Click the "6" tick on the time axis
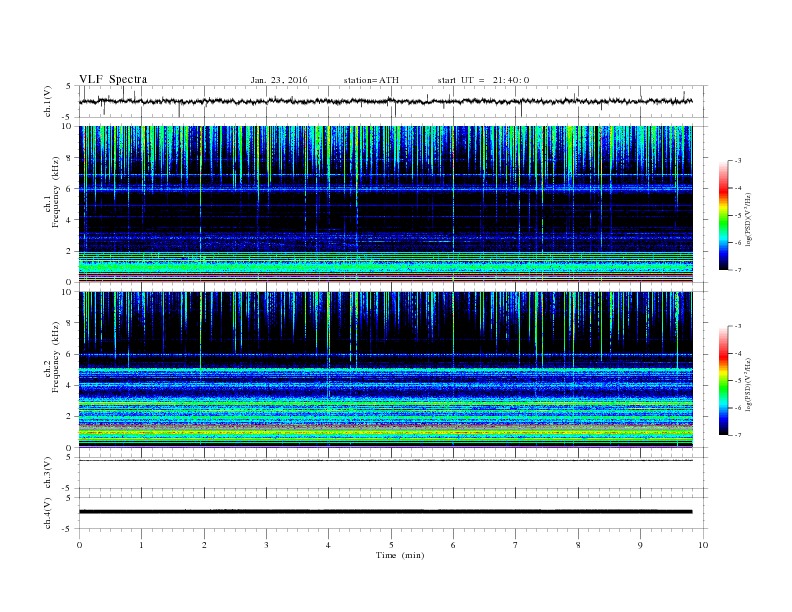Screen dimensions: 792x612 coord(453,545)
